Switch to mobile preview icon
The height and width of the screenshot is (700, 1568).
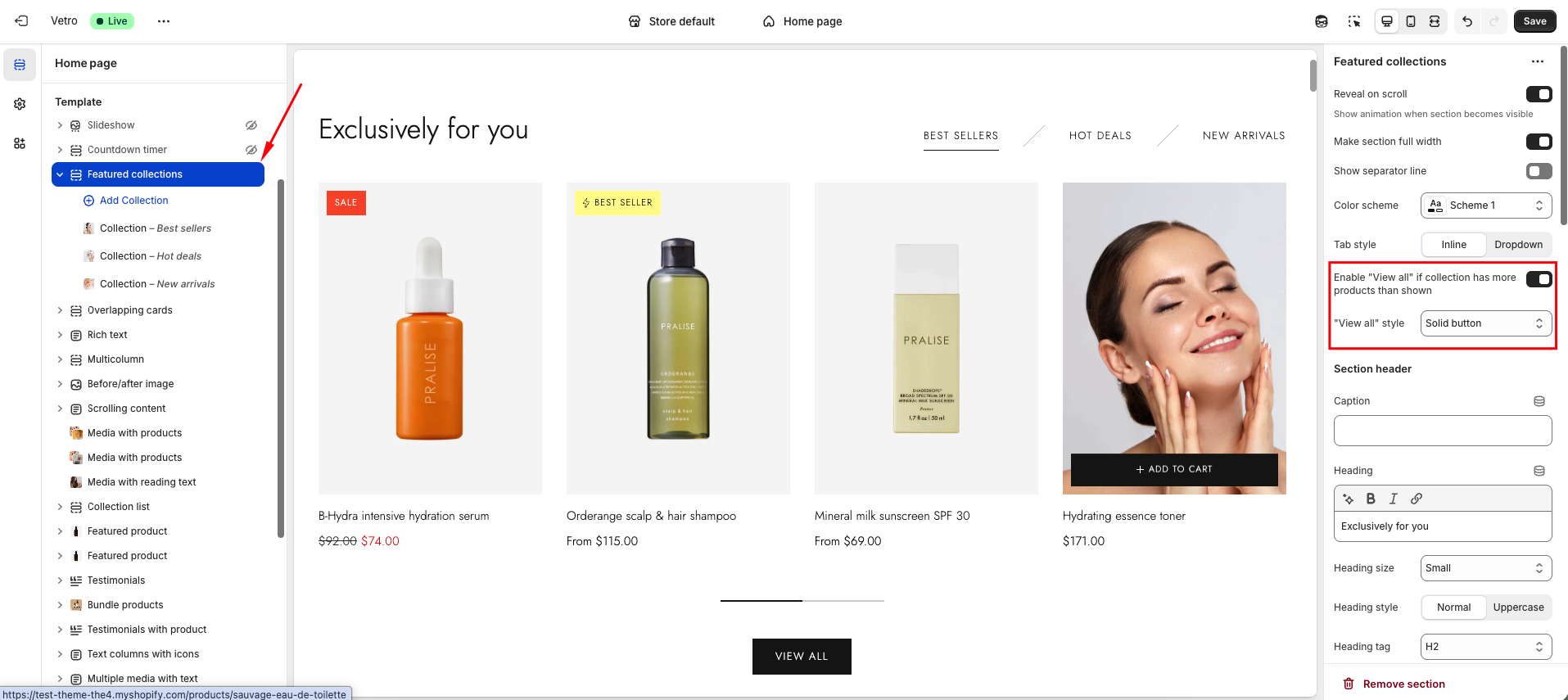point(1411,21)
